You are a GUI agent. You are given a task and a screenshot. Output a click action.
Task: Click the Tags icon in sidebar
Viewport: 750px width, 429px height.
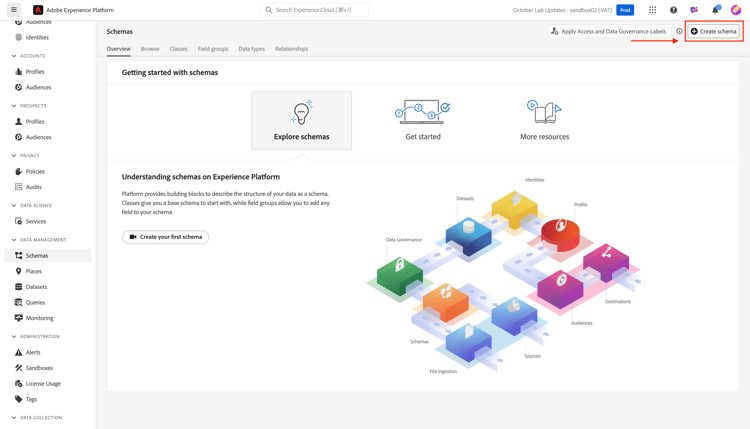tap(19, 399)
